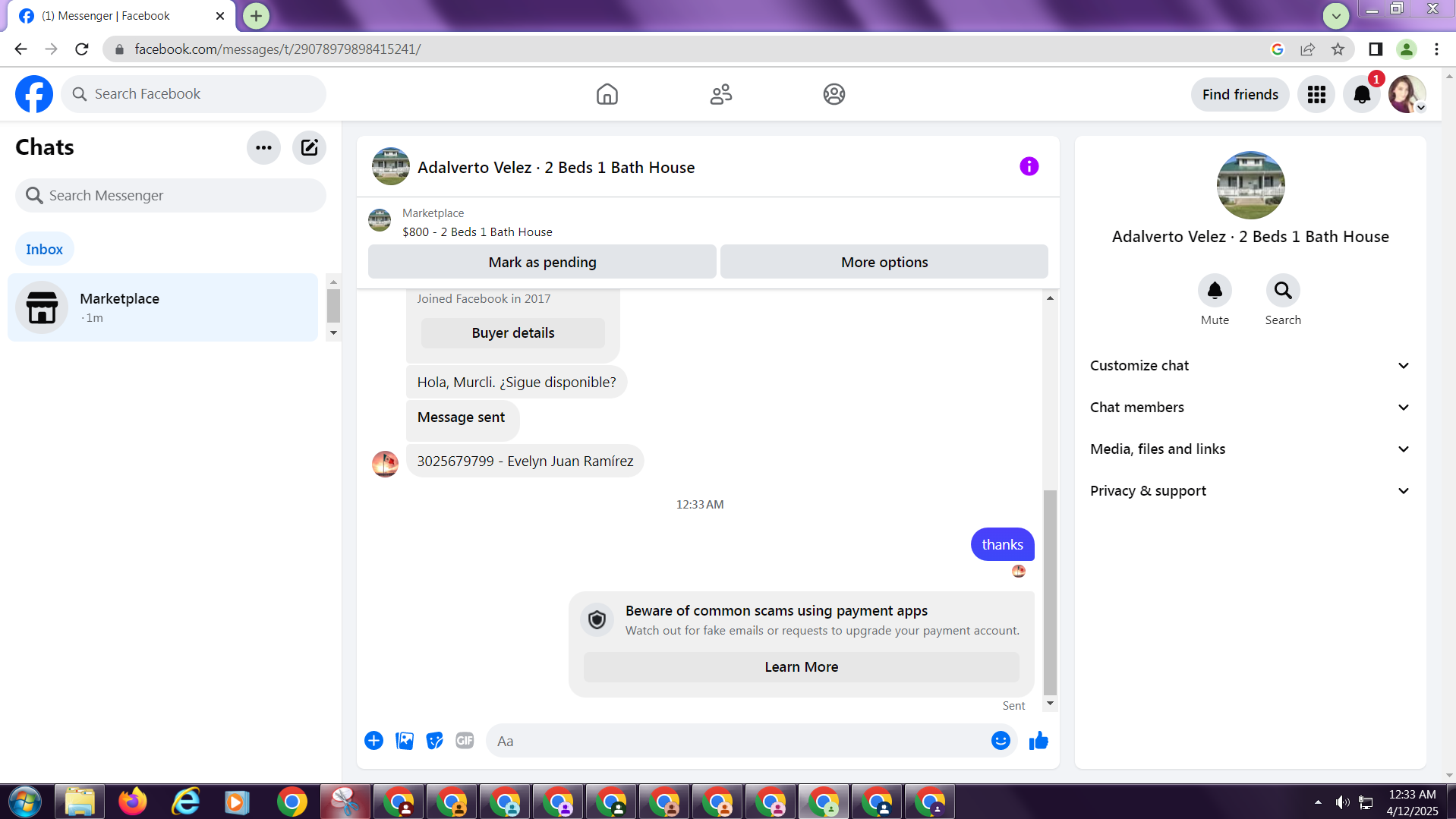This screenshot has width=1456, height=819.
Task: Start a new message
Action: pyautogui.click(x=309, y=147)
